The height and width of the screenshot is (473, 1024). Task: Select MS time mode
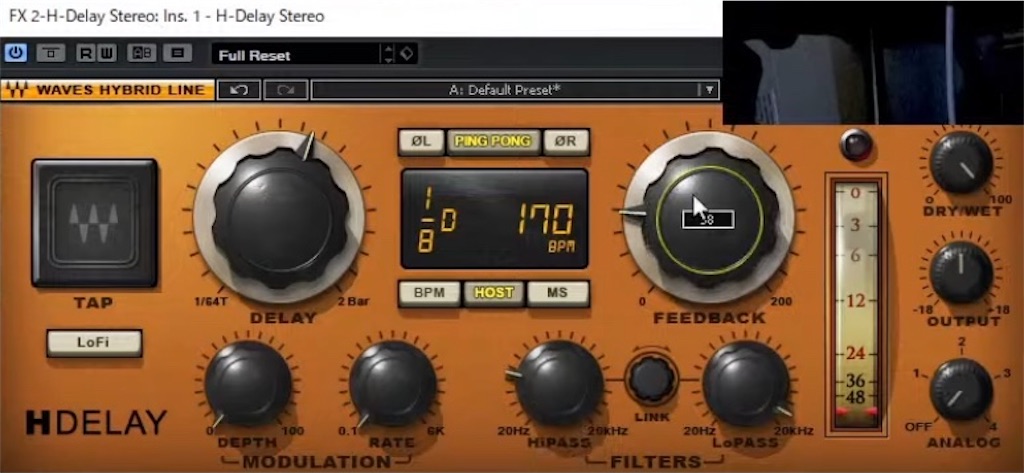click(558, 293)
